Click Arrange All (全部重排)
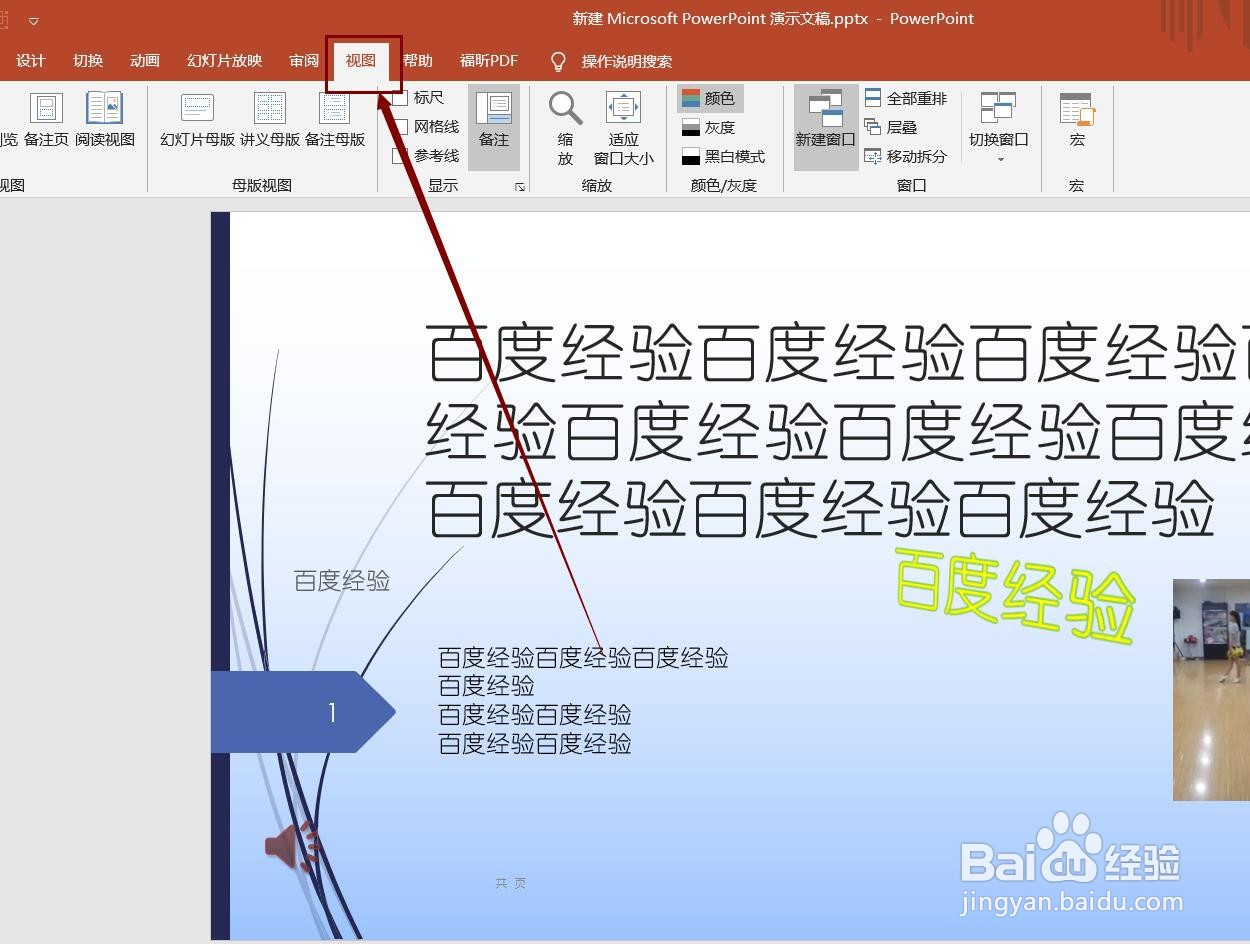 point(906,98)
